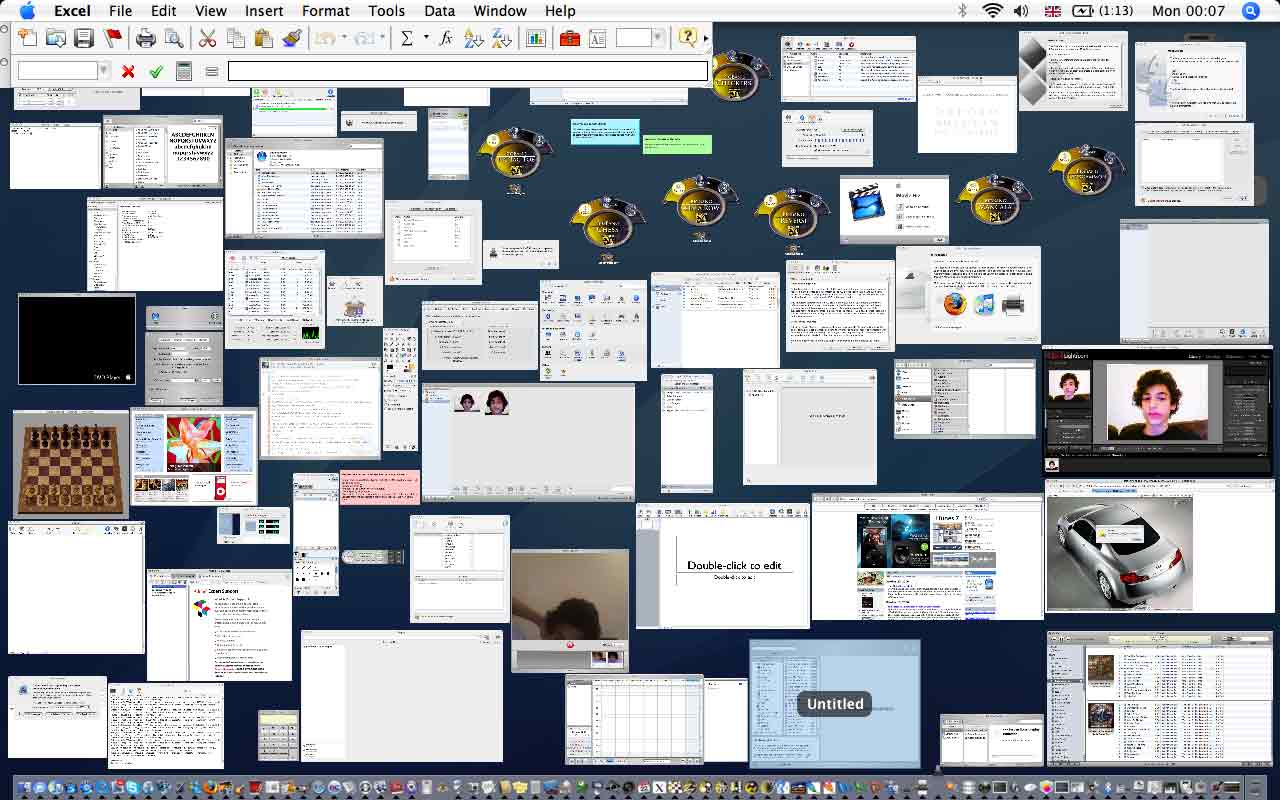
Task: Open the Tools menu
Action: [x=386, y=11]
